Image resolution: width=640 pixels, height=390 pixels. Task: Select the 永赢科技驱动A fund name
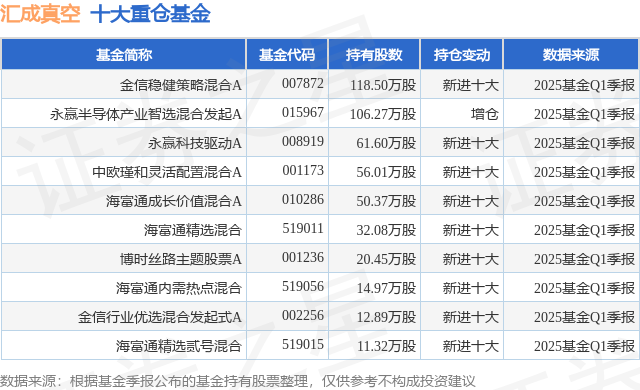(195, 143)
